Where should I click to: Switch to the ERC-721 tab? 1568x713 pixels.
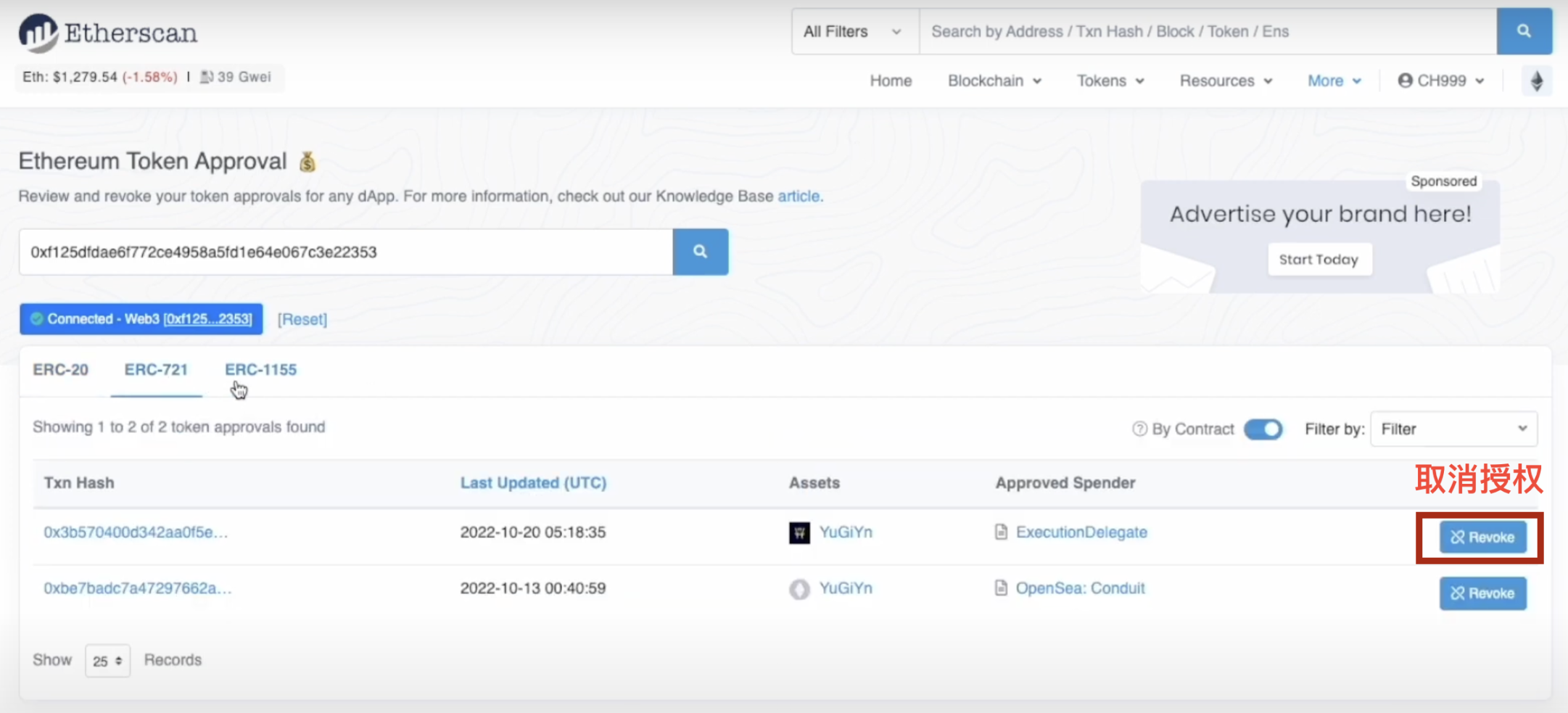pyautogui.click(x=156, y=369)
